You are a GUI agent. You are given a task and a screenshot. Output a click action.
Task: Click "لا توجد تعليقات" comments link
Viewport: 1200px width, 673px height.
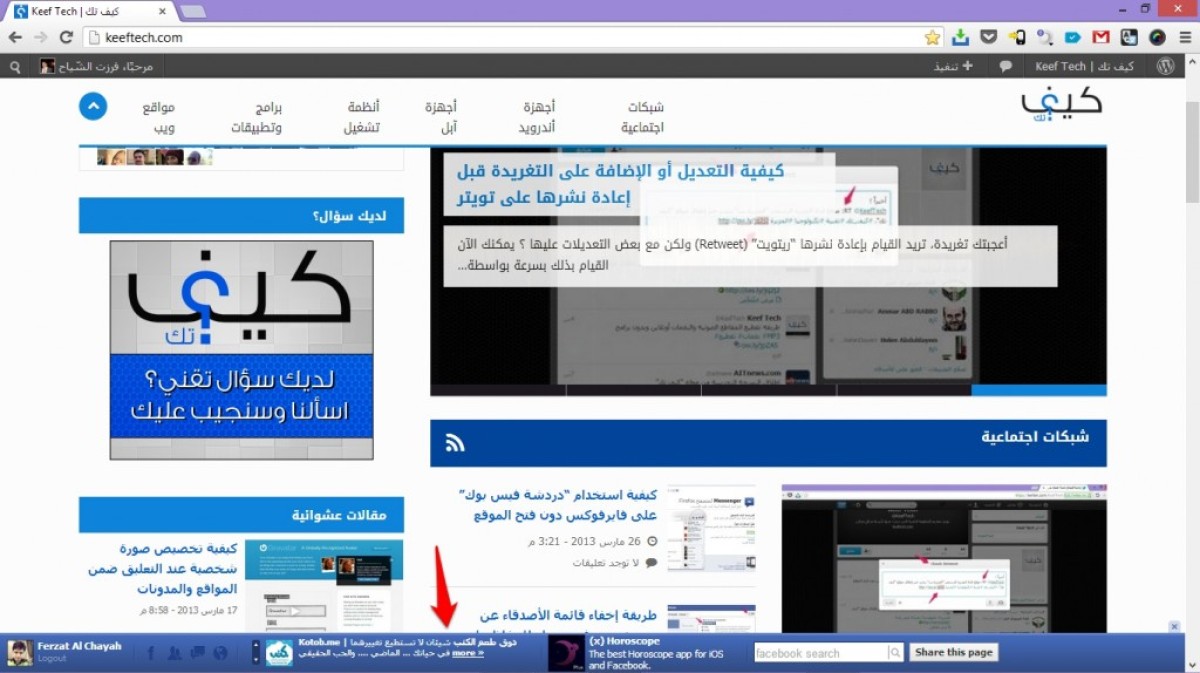pyautogui.click(x=606, y=562)
